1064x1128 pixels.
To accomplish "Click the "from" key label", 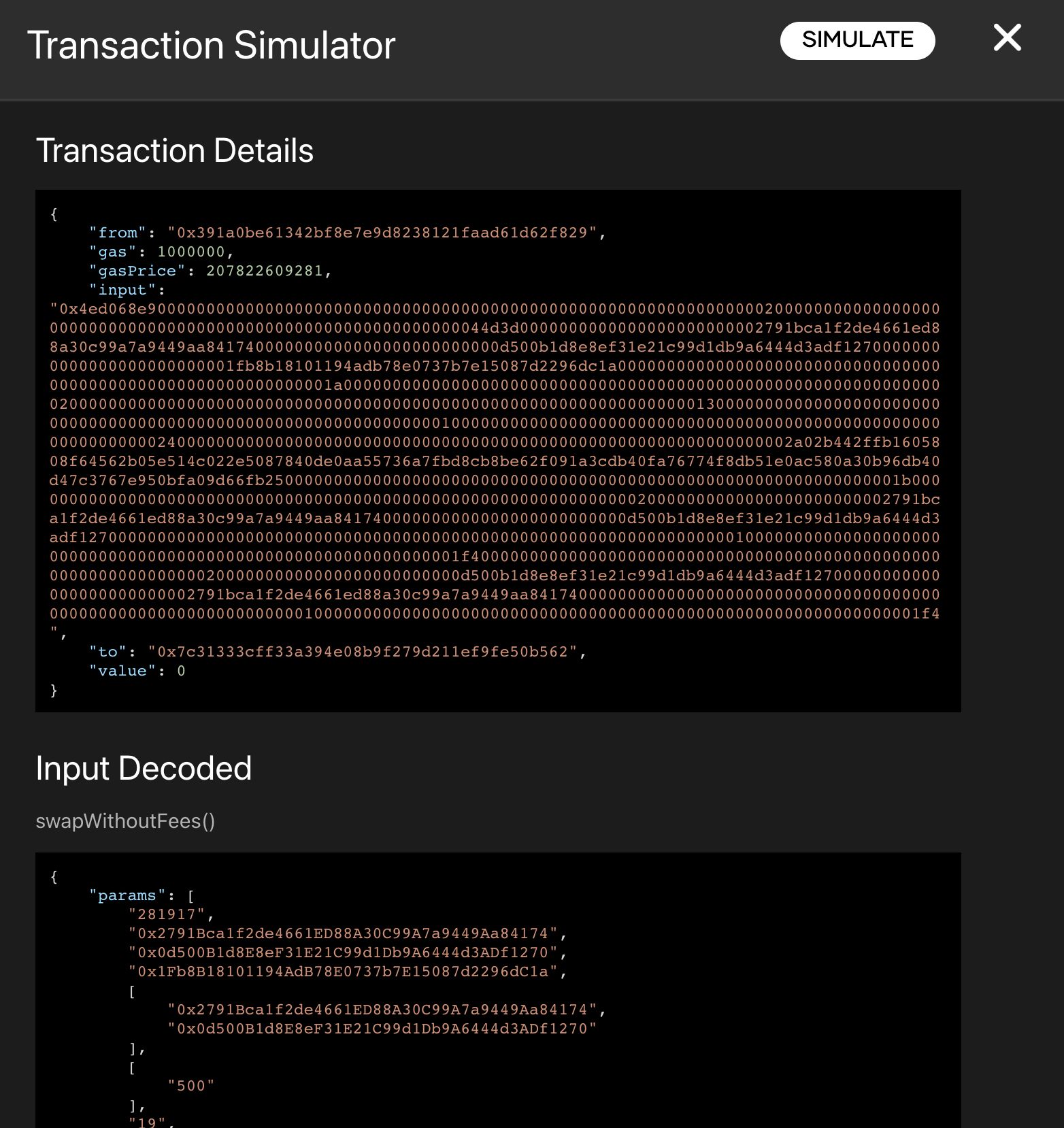I will (x=118, y=233).
